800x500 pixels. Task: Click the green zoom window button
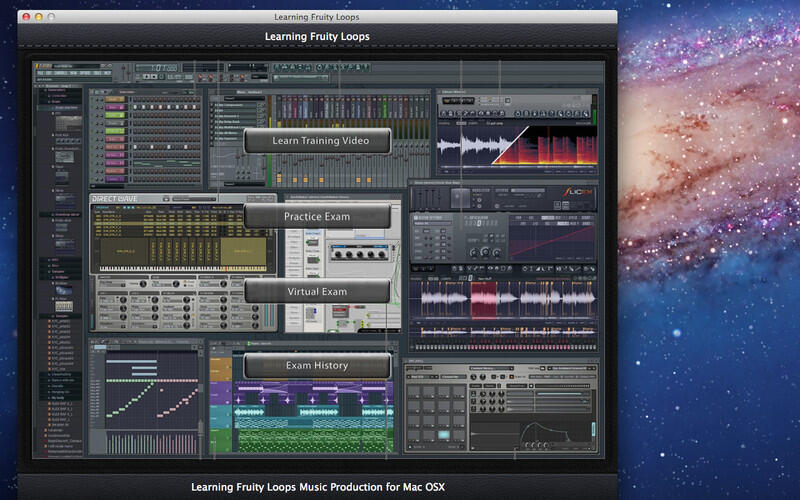52,17
